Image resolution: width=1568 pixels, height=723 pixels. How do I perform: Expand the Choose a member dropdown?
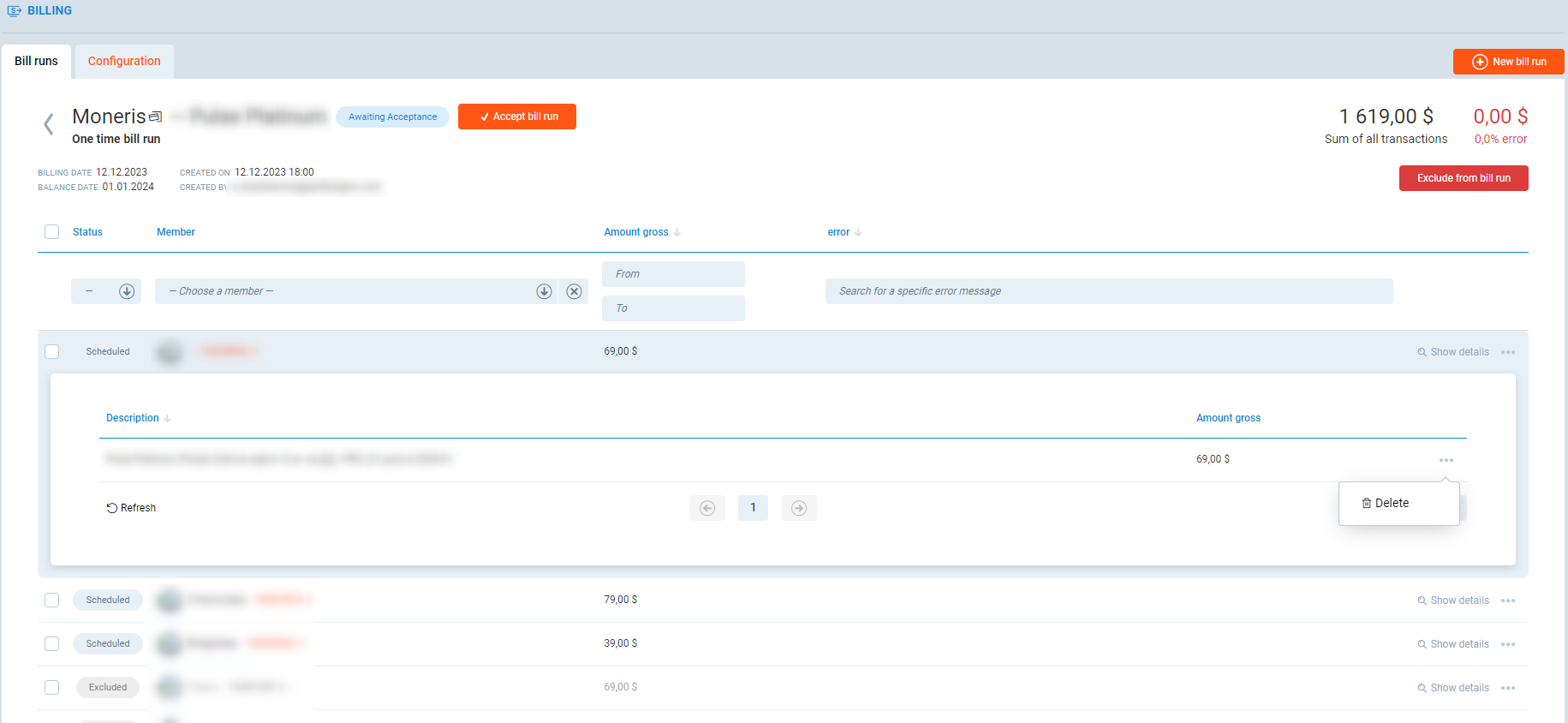pos(544,291)
